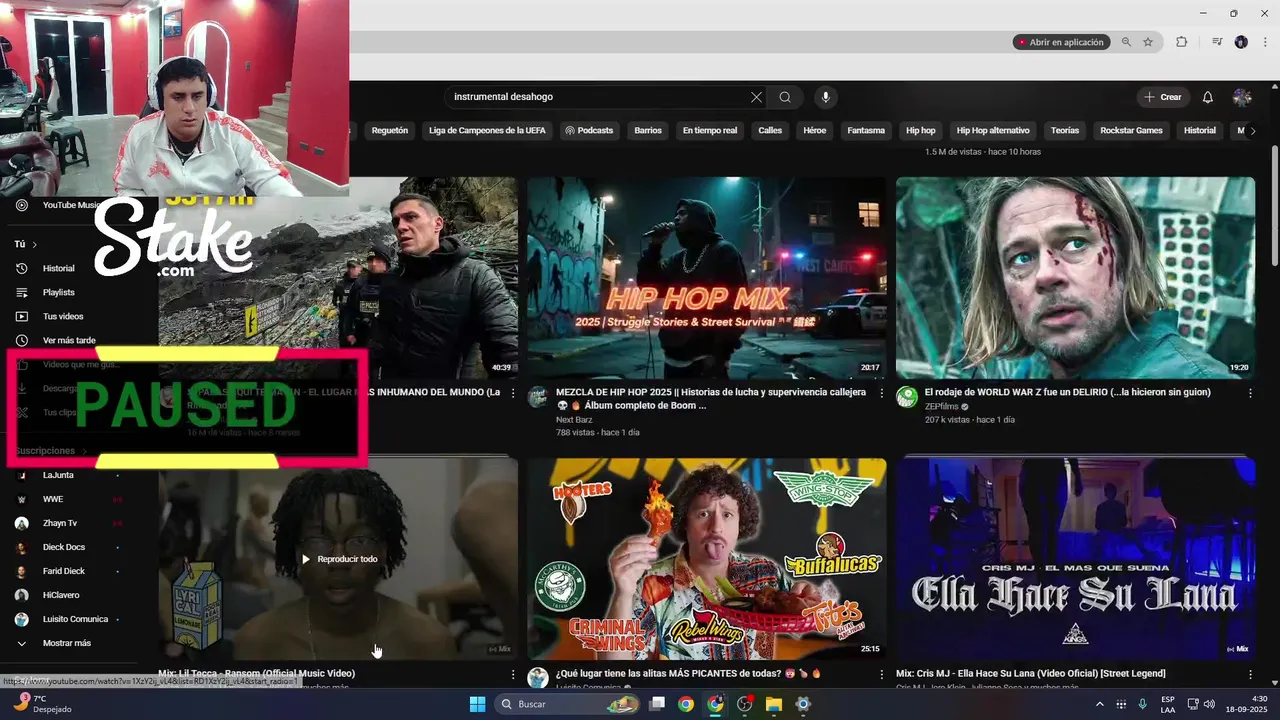Screen dimensions: 1280x720
Task: Open options for Lil Tecca Ransom mix
Action: [x=513, y=674]
